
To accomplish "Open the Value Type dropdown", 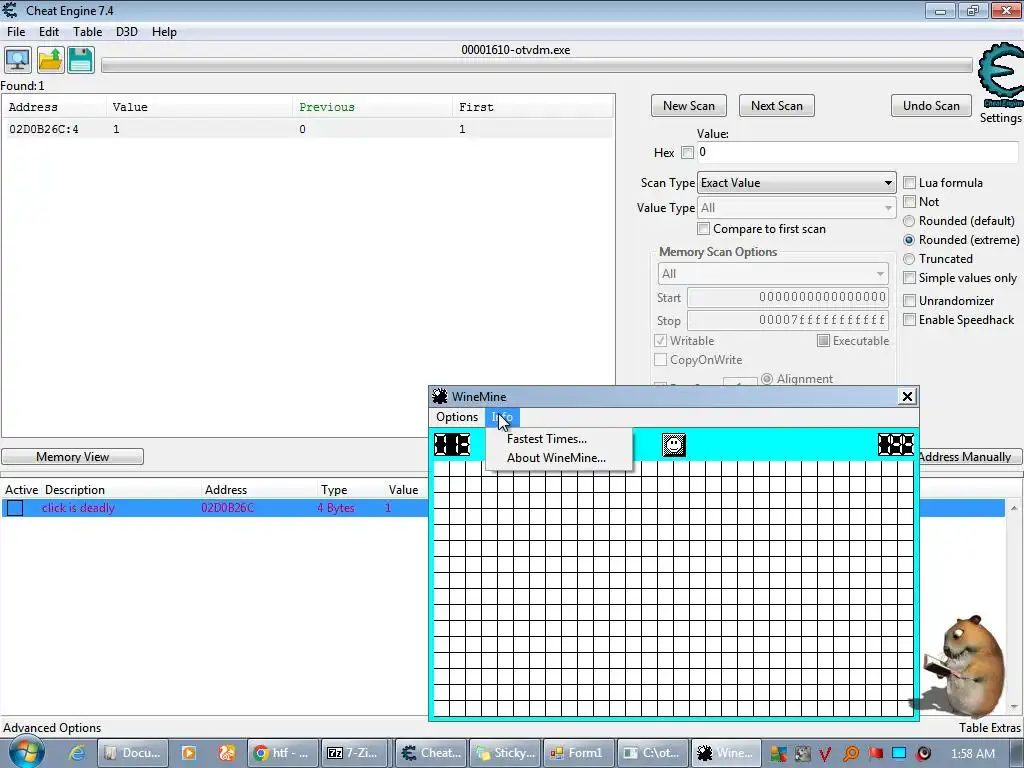I will pos(797,208).
